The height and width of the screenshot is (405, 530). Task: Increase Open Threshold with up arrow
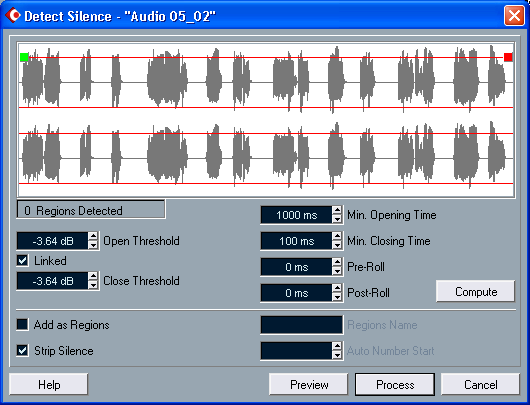[94, 236]
